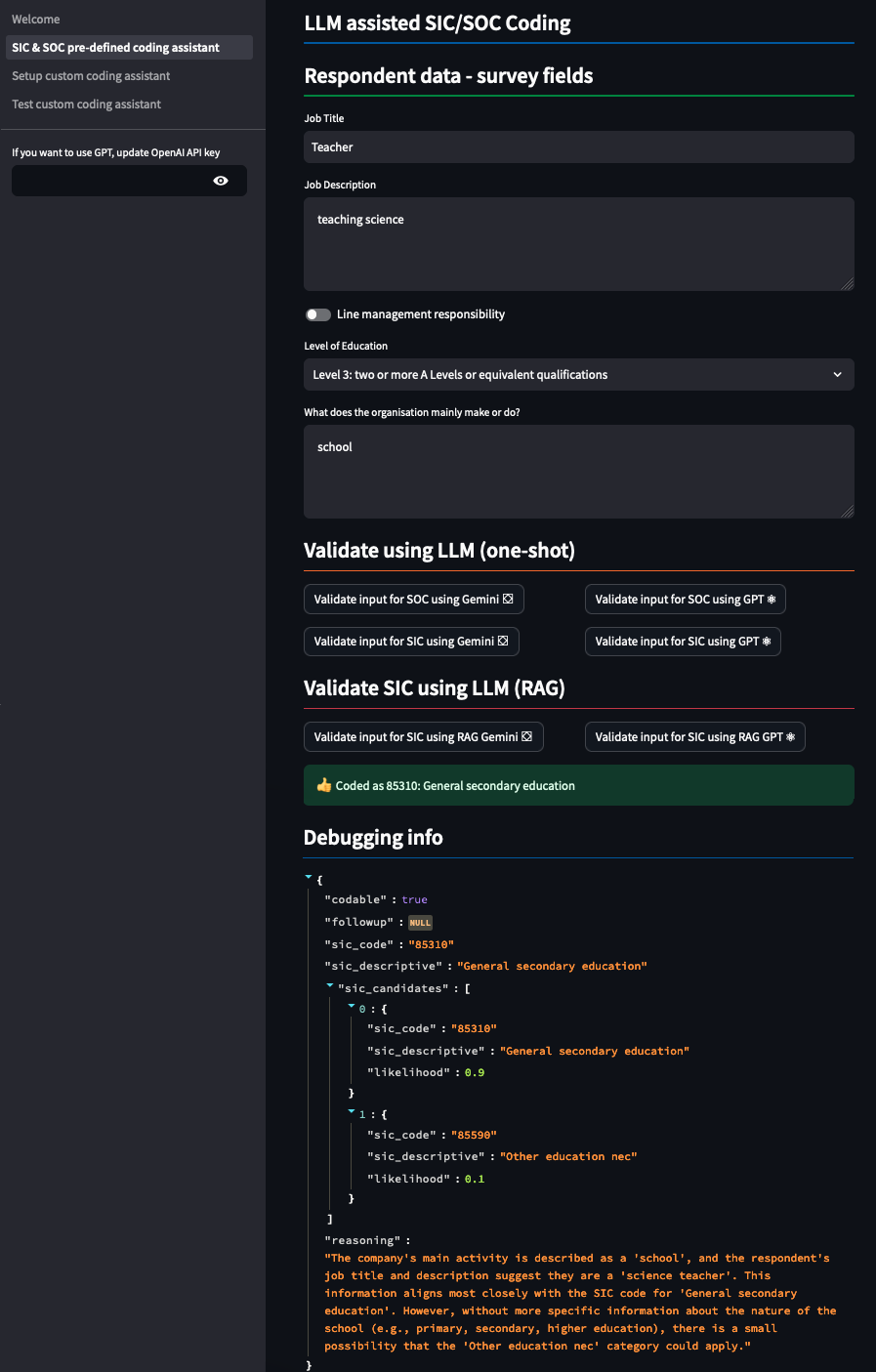Screen dimensions: 876x1372
Task: Click the Job Title text field
Action: coord(578,147)
